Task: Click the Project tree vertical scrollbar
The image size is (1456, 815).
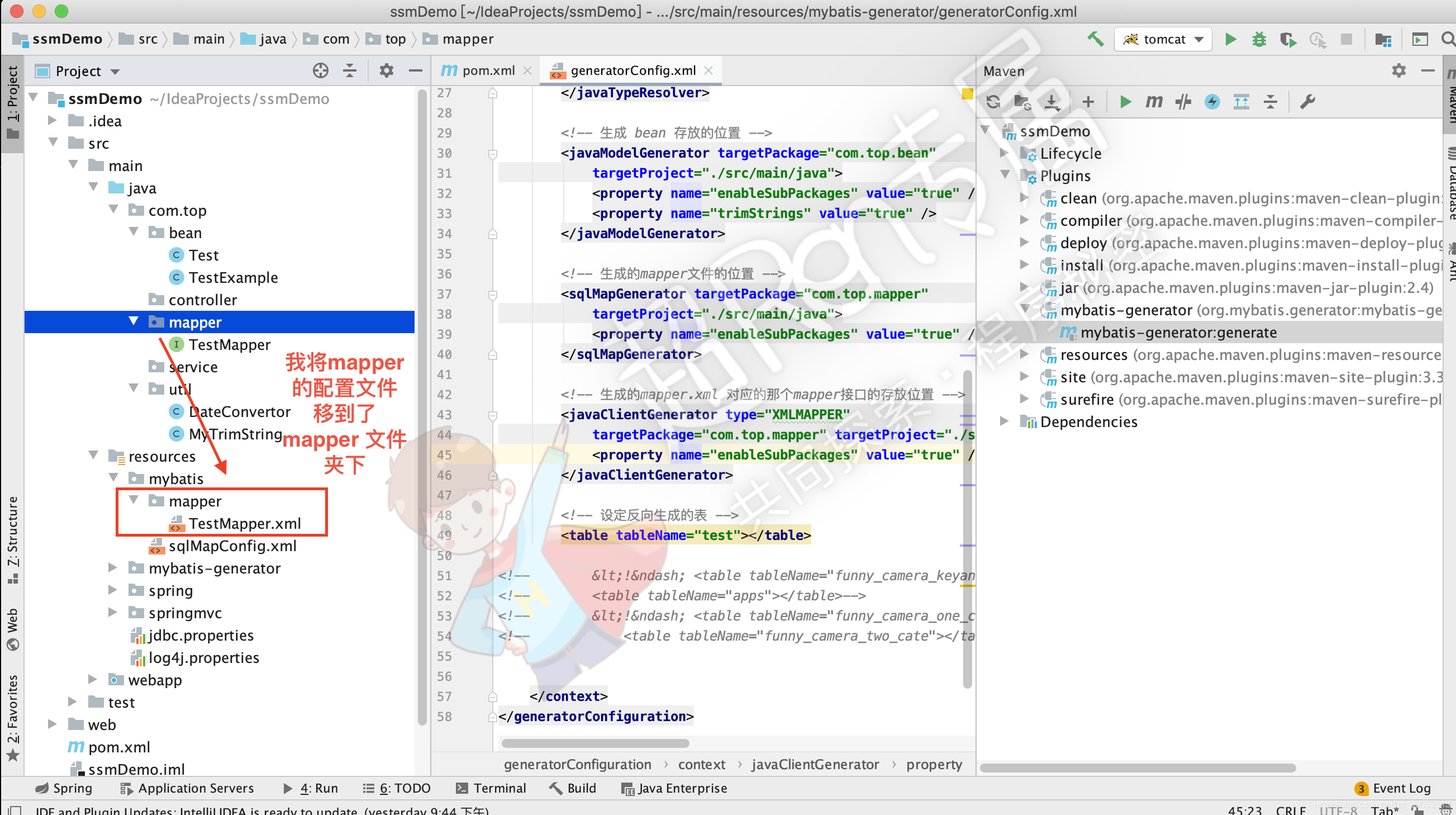Action: tap(422, 406)
